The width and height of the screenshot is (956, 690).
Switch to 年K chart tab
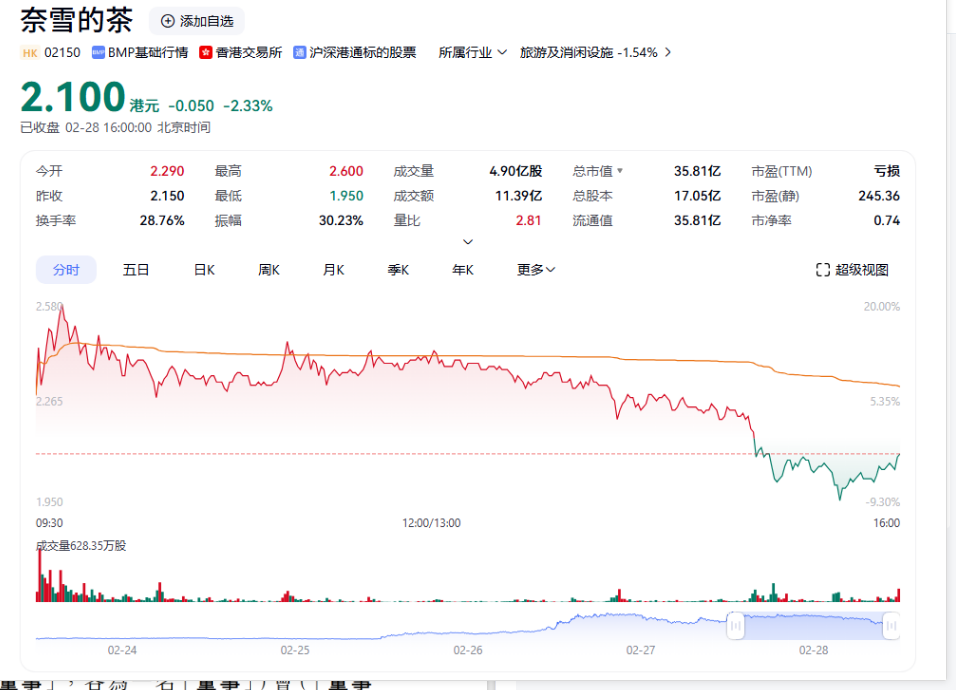pos(463,270)
